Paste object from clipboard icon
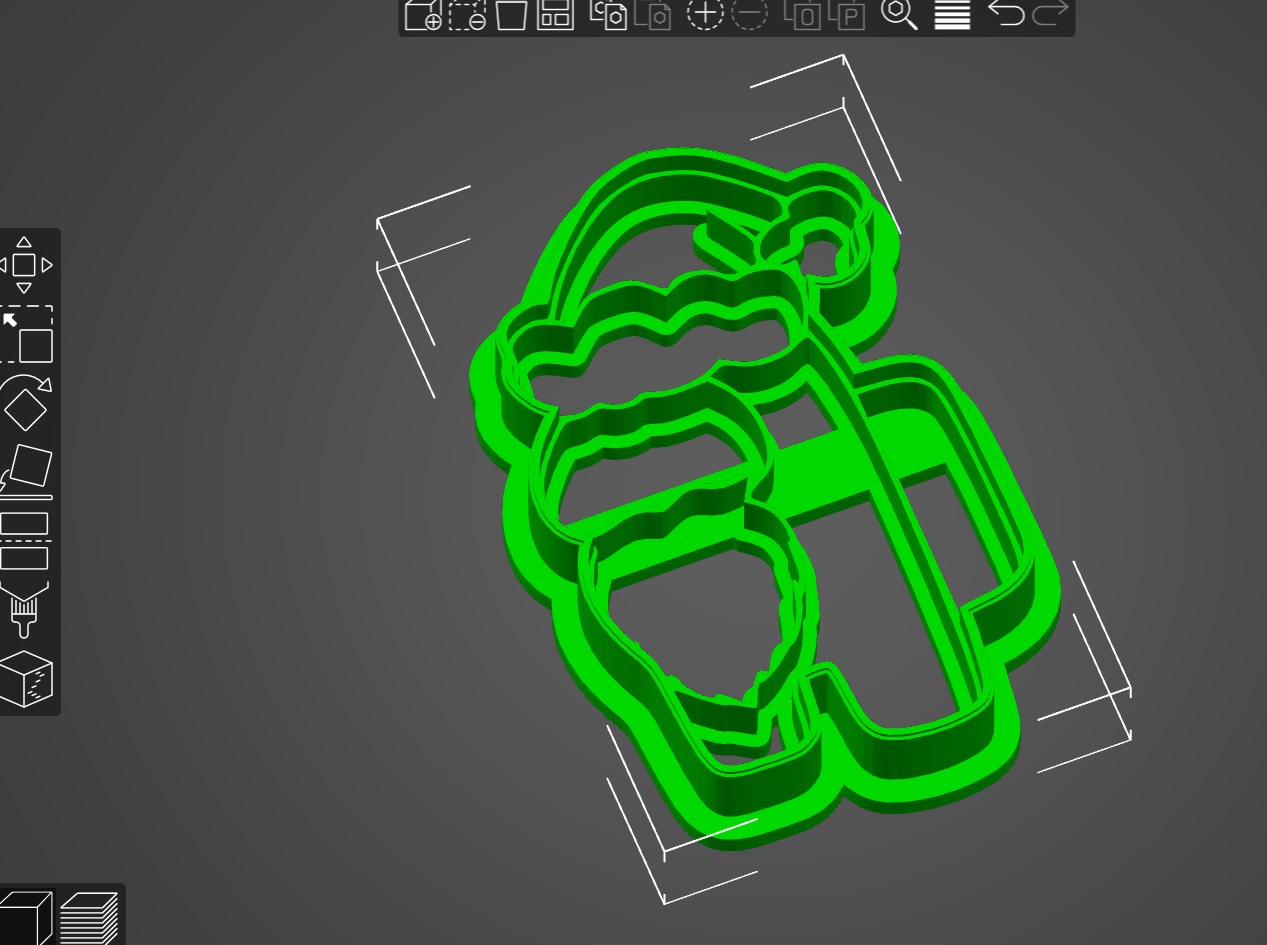 click(x=653, y=14)
